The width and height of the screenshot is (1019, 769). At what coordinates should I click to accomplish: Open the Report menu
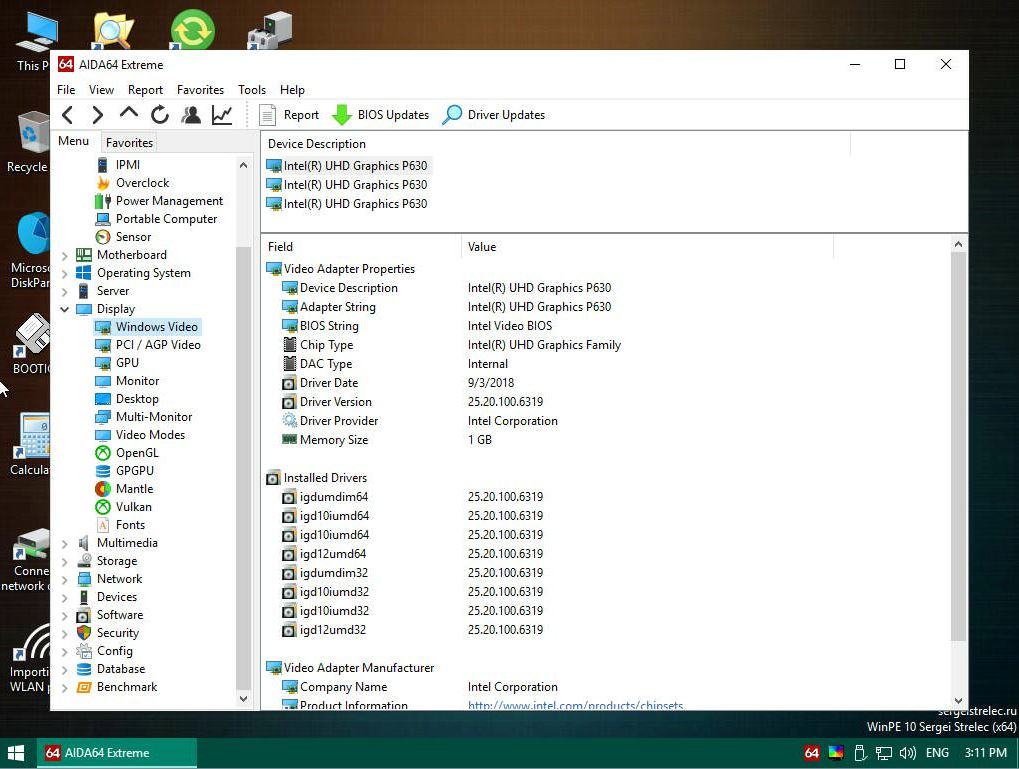[146, 90]
